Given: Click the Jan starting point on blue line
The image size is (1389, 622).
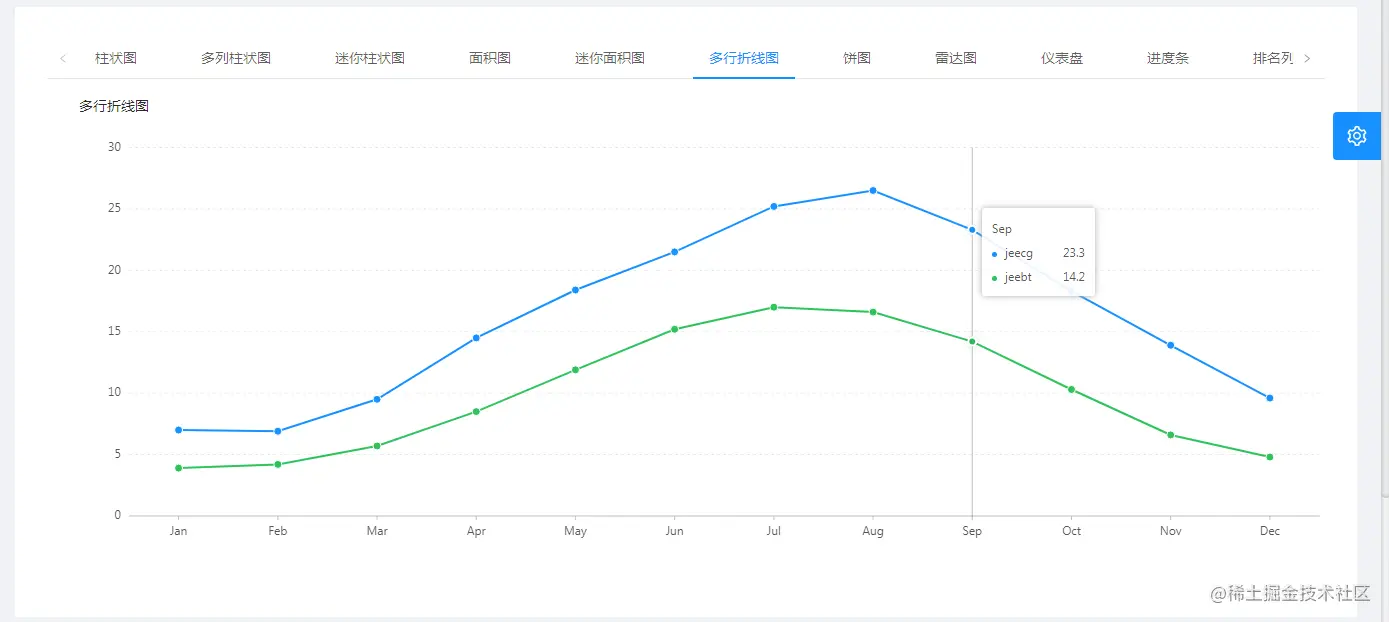Looking at the screenshot, I should click(x=178, y=429).
